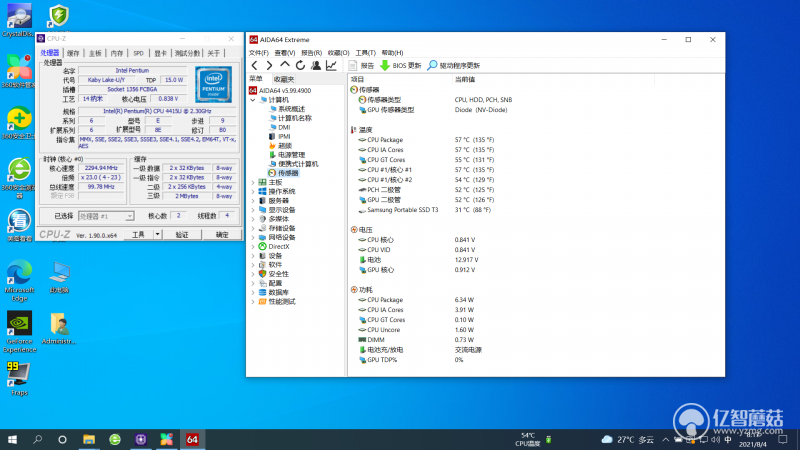Expand the 存储设备 tree node
This screenshot has width=800, height=450.
[253, 228]
